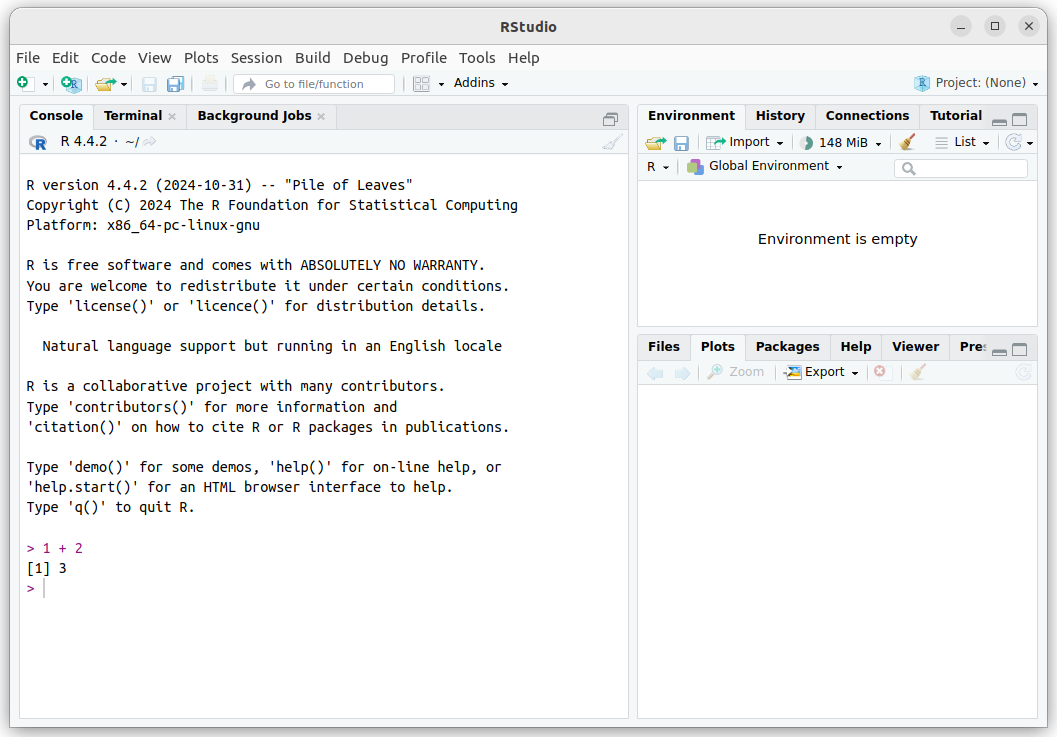1057x737 pixels.
Task: Open the Tools menu
Action: 477,58
